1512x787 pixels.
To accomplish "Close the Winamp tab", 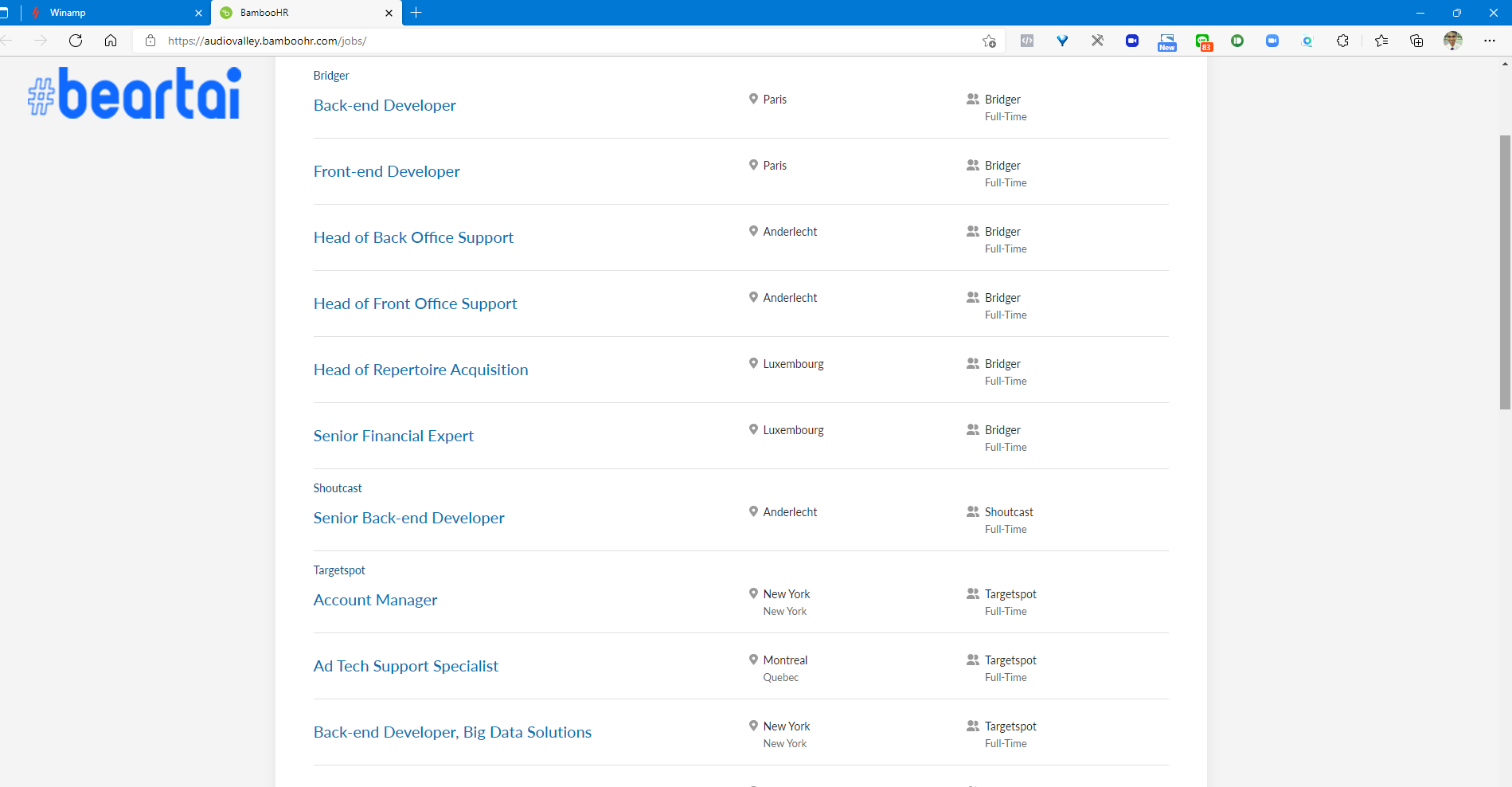I will [x=198, y=13].
